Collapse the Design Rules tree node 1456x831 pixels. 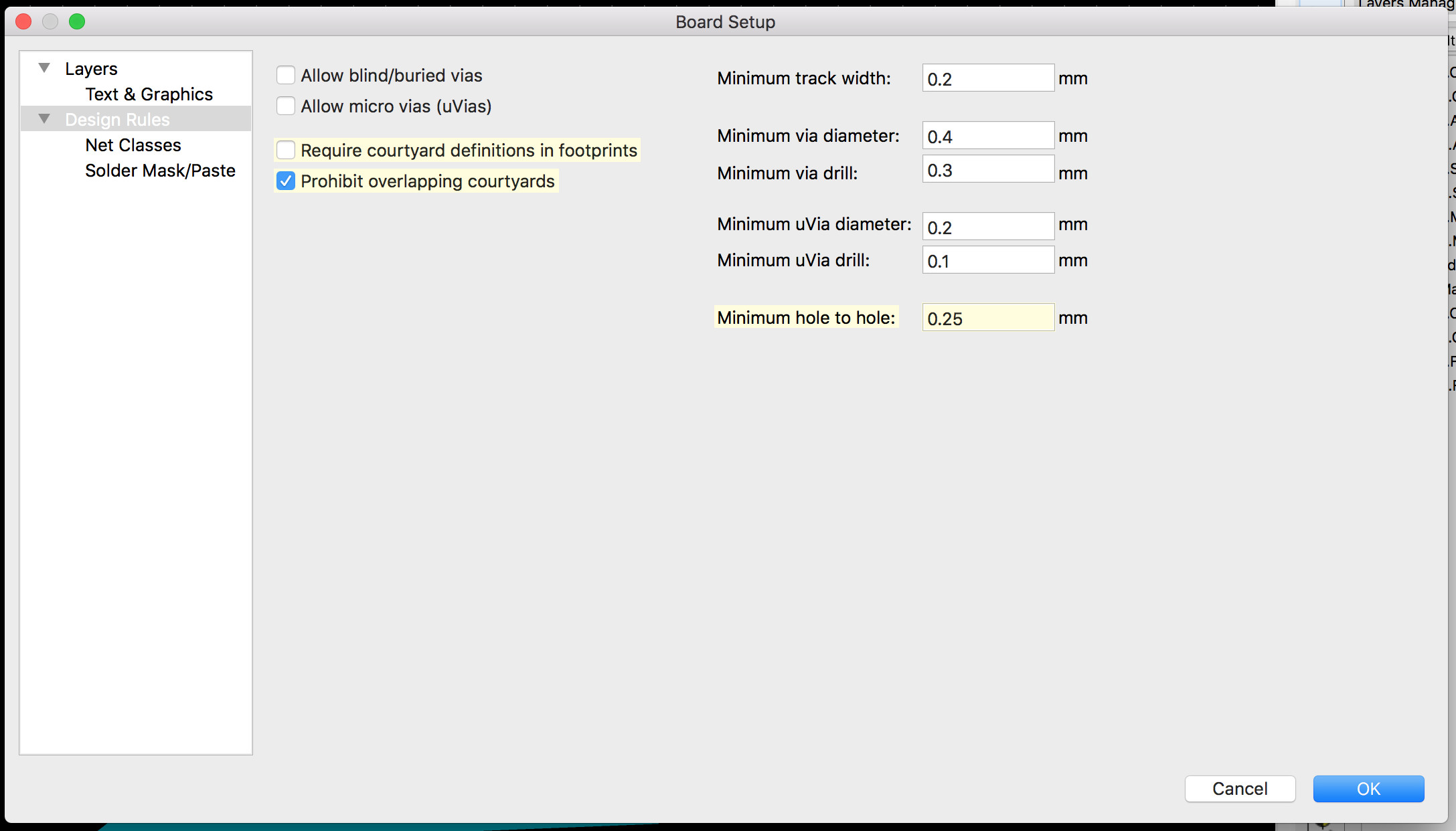point(44,119)
